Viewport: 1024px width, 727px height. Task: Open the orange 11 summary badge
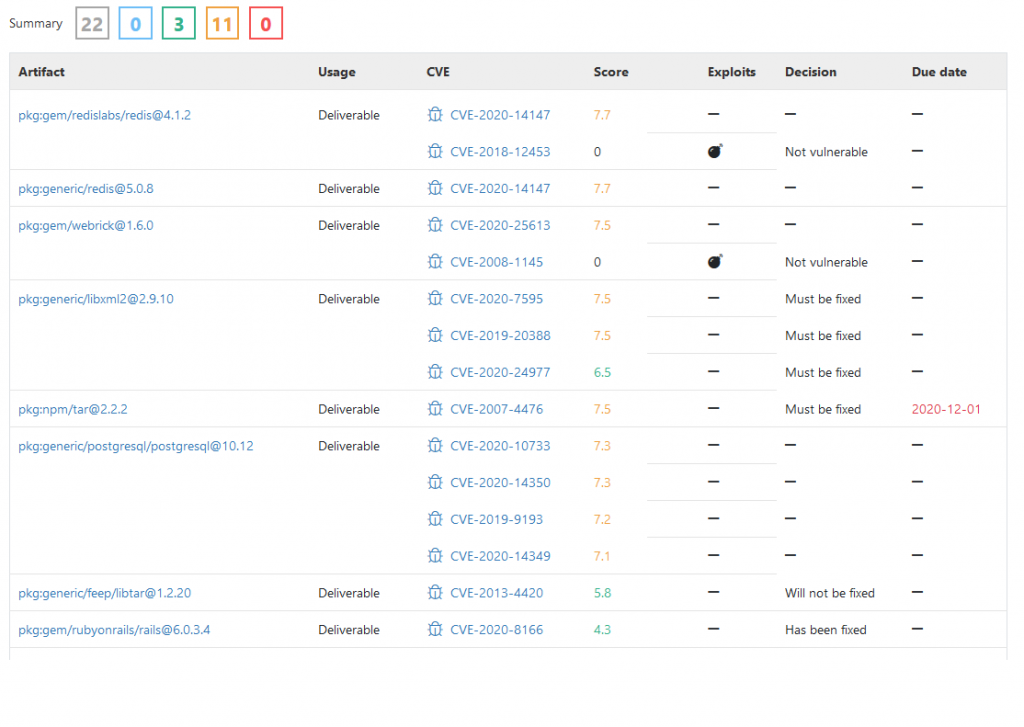pos(221,23)
